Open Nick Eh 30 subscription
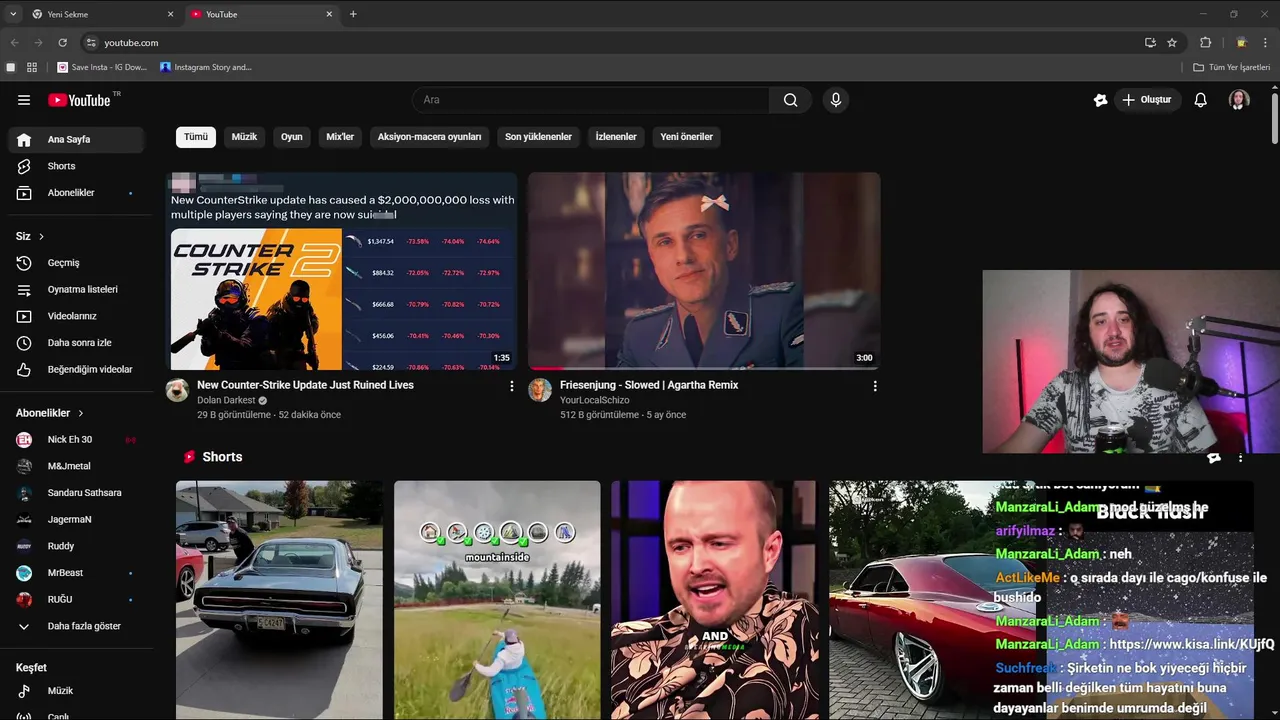 coord(76,440)
